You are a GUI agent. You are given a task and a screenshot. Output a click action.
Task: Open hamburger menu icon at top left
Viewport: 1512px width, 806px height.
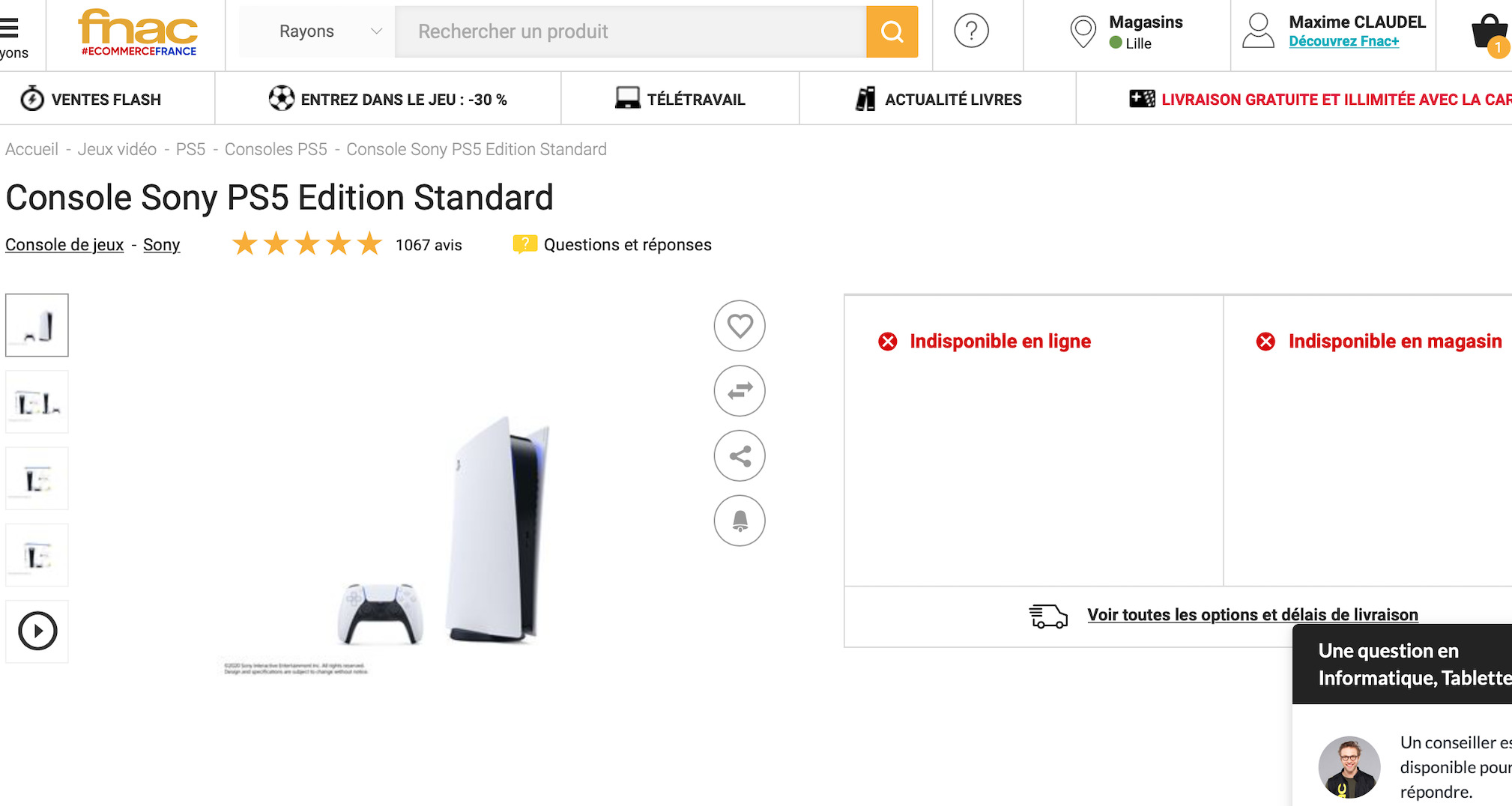tap(10, 28)
